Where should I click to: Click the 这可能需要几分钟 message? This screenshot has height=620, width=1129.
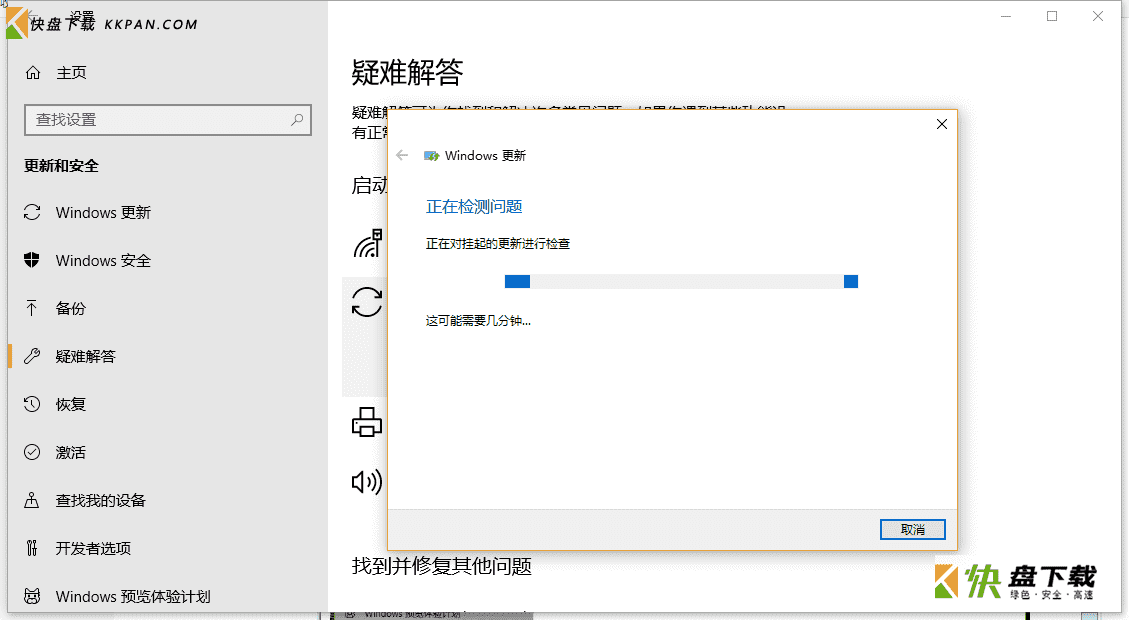coord(478,320)
